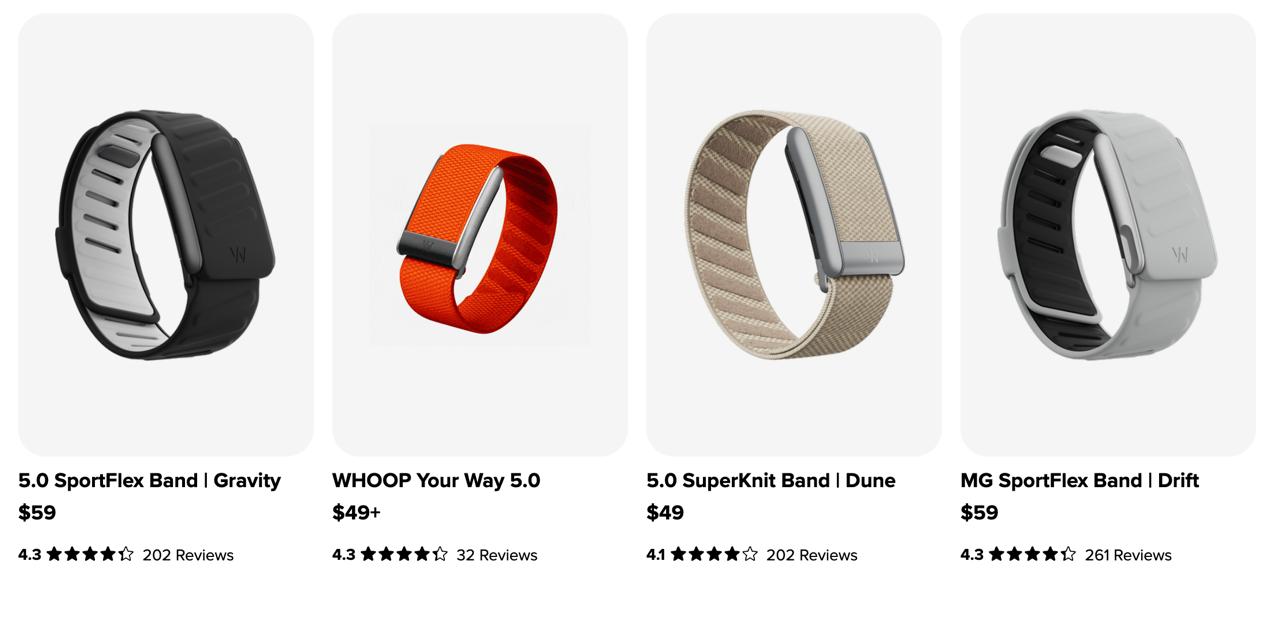This screenshot has width=1280, height=642.
Task: Open the beige Dune SuperKnit band image
Action: pyautogui.click(x=794, y=235)
